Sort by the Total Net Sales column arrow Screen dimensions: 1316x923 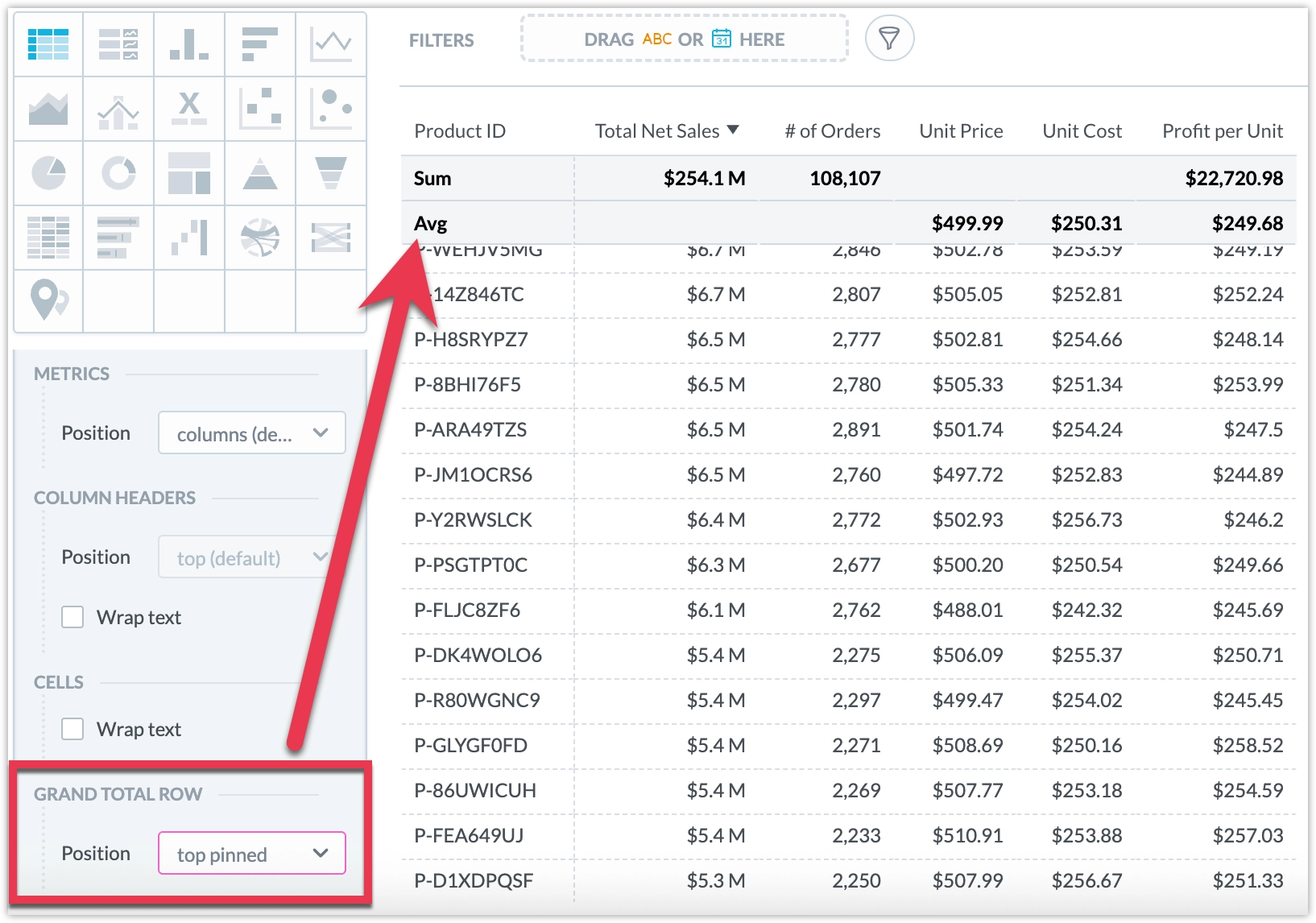point(734,130)
